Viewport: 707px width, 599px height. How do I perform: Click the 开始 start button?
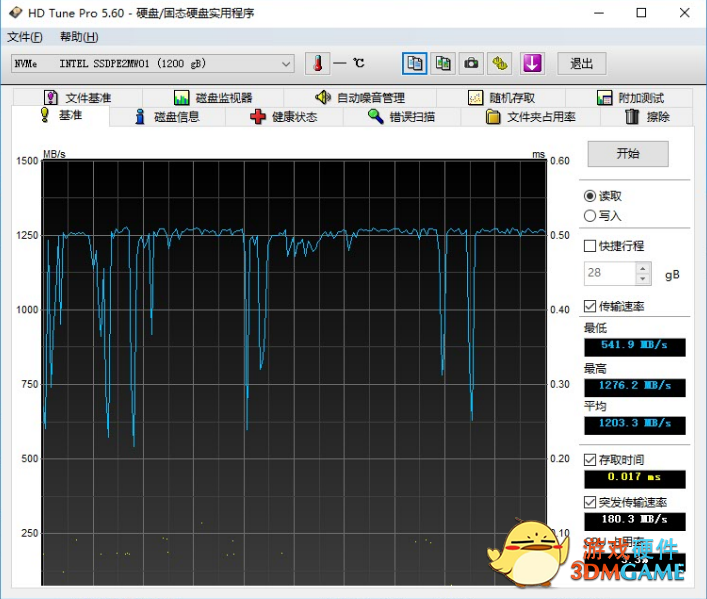tap(628, 154)
